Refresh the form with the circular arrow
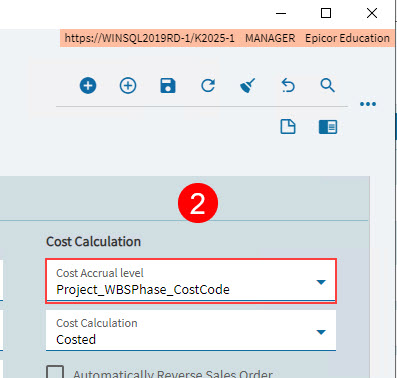The image size is (397, 378). coord(208,86)
